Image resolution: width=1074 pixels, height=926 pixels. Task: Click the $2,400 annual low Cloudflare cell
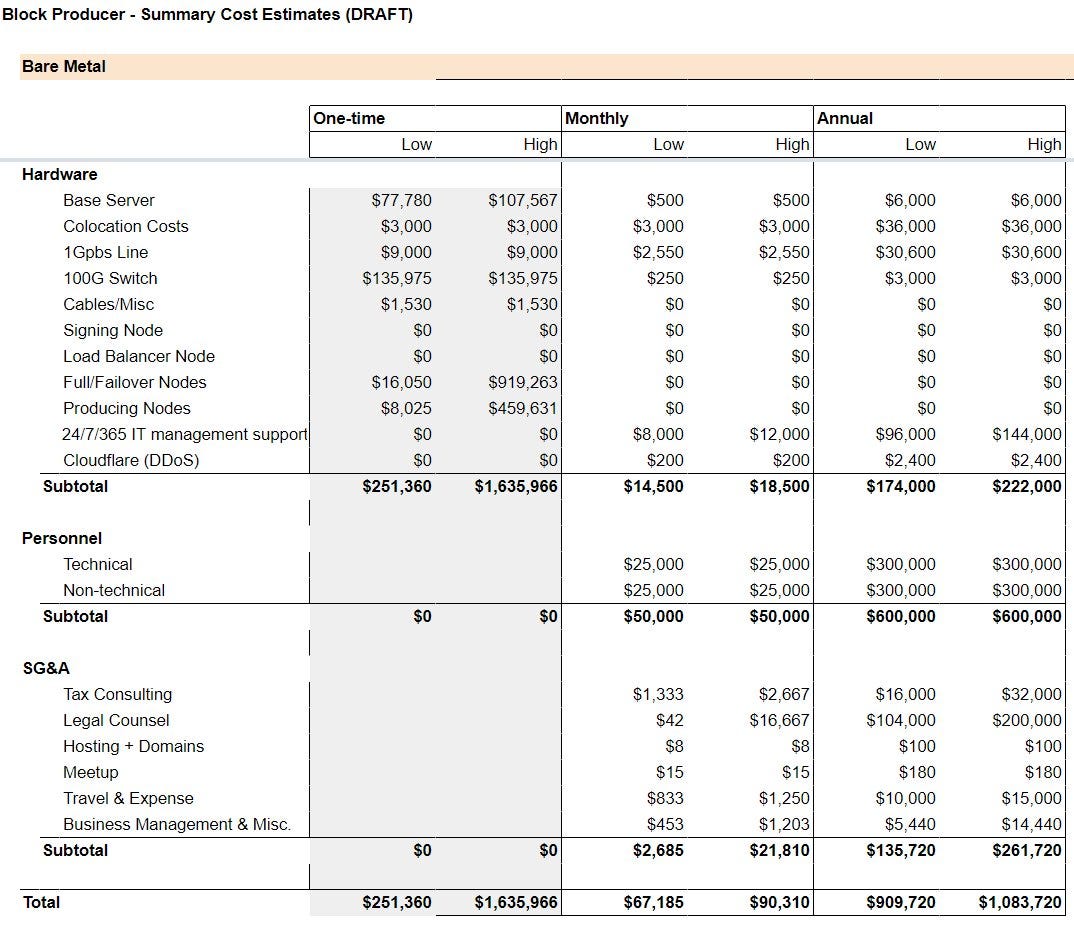coord(910,460)
